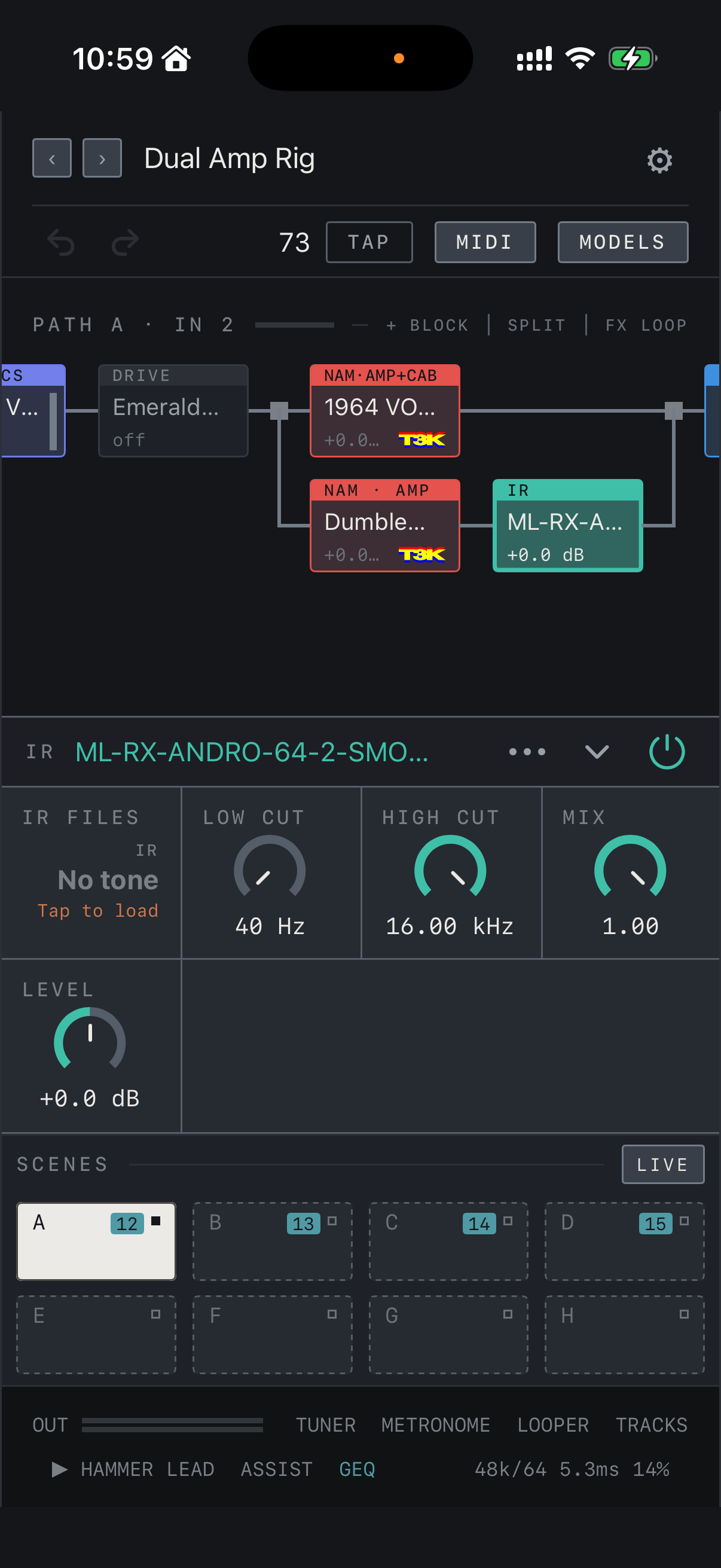Open the IR block more options menu
The height and width of the screenshot is (1568, 721).
click(x=527, y=752)
